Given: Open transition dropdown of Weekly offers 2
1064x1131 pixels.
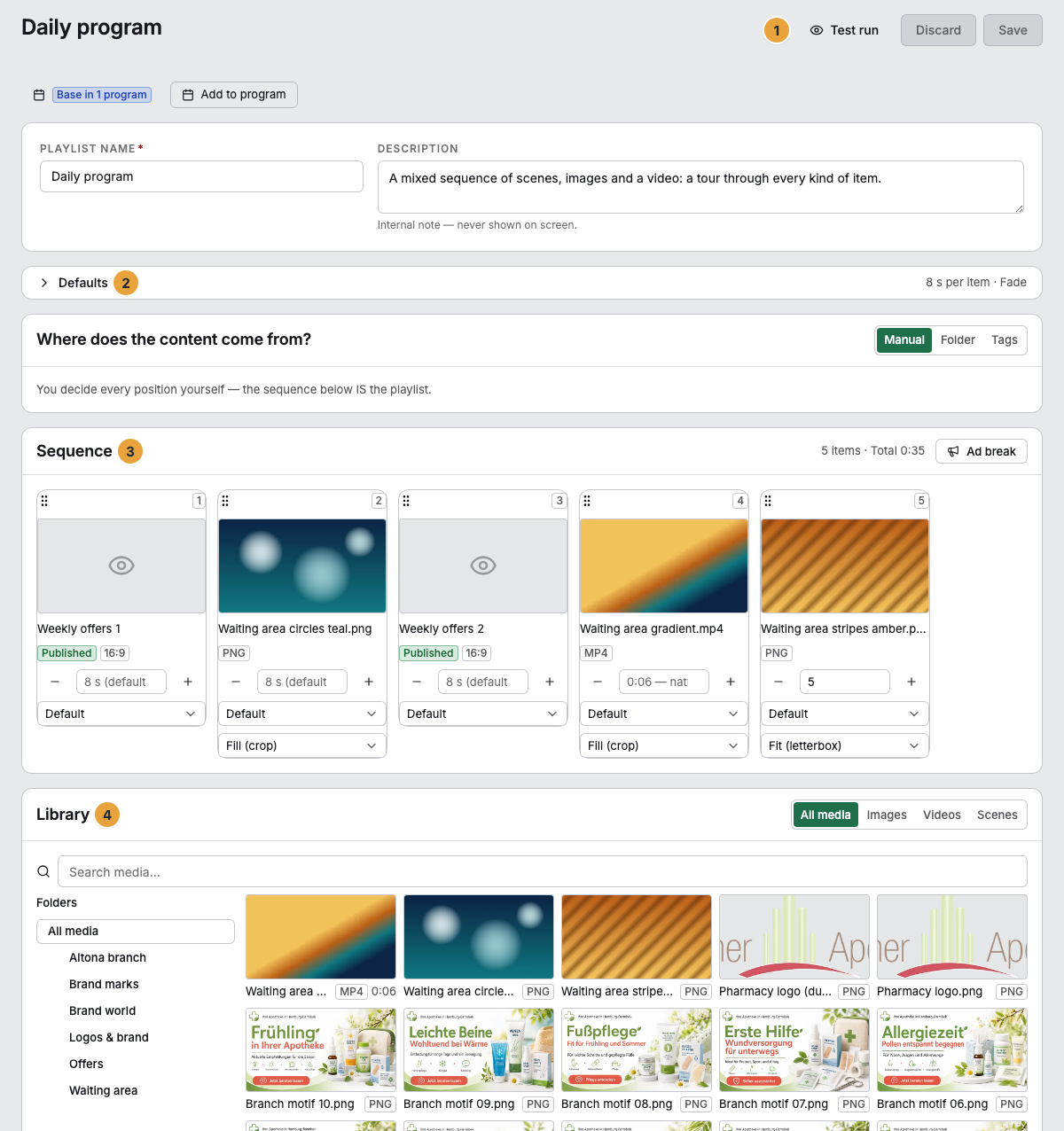Looking at the screenshot, I should (483, 714).
